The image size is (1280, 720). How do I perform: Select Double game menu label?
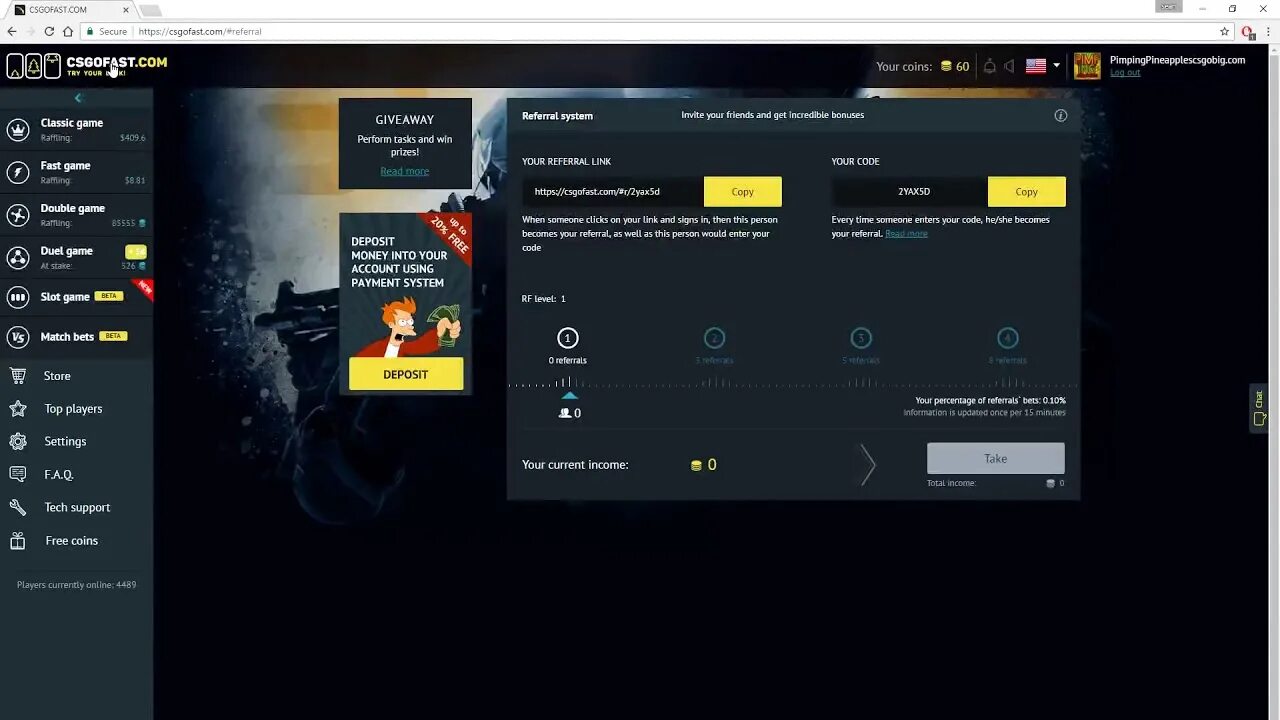coord(73,209)
